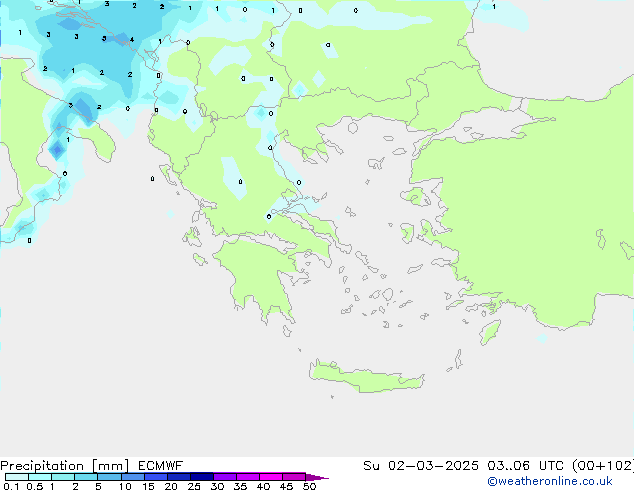
Task: Click the ECMWF model label
Action: pos(160,466)
